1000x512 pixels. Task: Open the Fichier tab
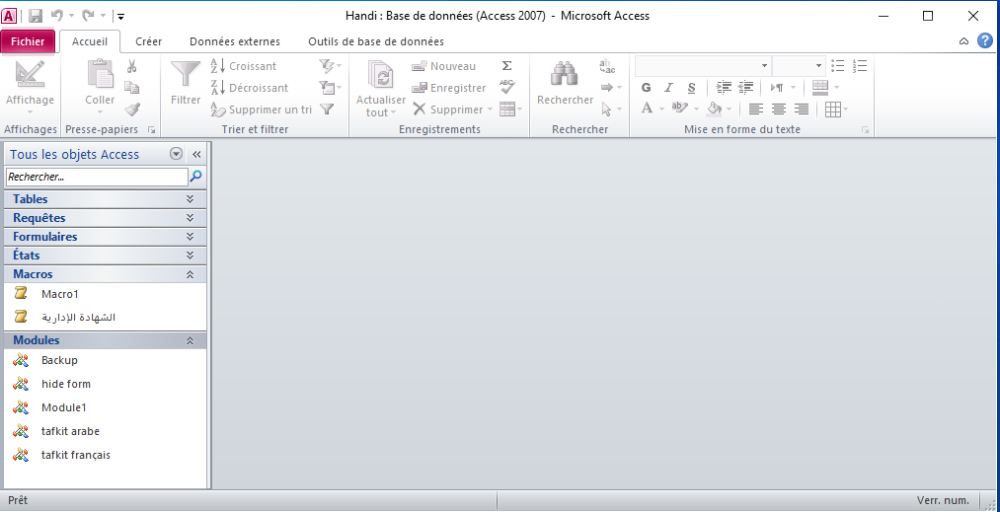coord(28,41)
